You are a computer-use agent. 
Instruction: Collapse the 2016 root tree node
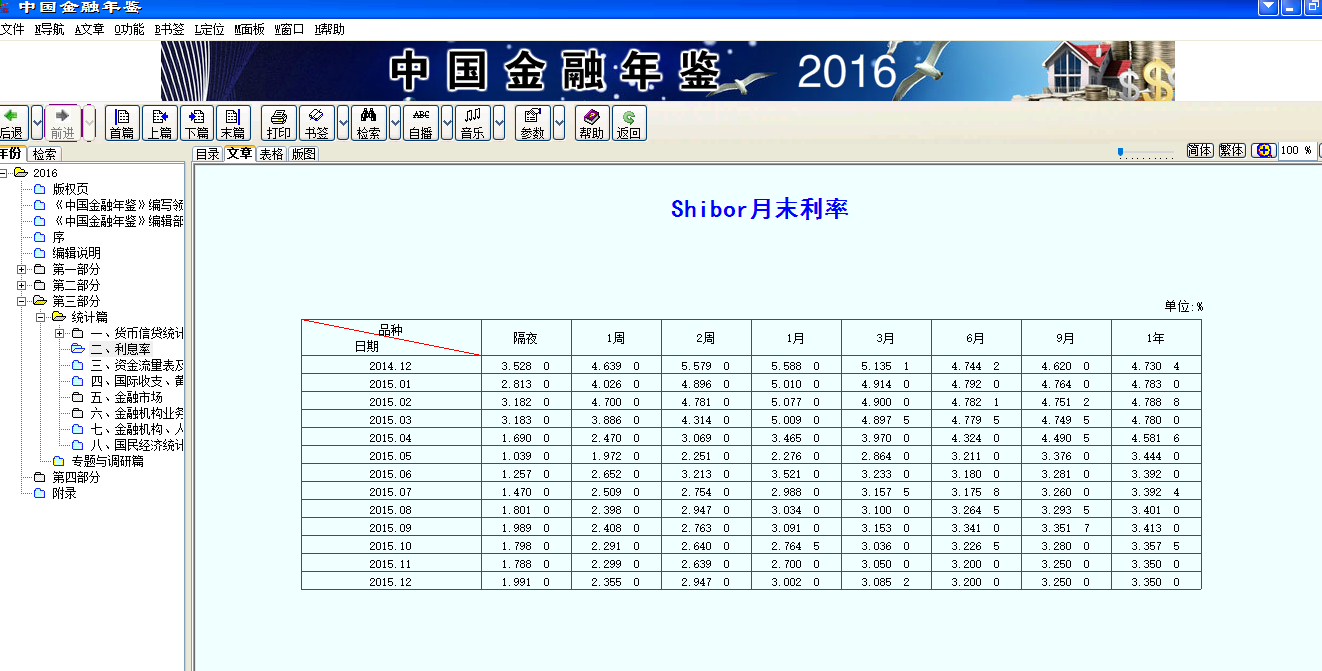tap(4, 173)
